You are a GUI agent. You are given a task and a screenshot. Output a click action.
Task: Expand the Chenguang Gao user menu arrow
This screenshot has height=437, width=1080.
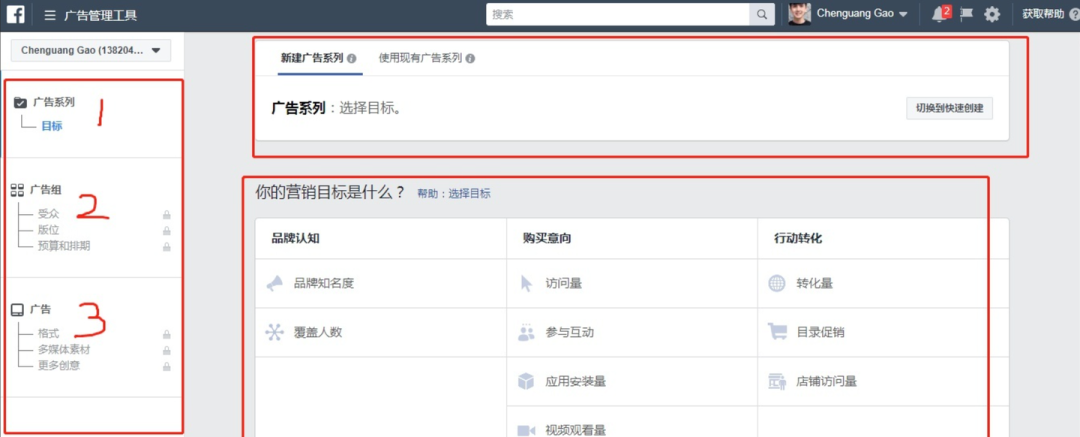[903, 14]
